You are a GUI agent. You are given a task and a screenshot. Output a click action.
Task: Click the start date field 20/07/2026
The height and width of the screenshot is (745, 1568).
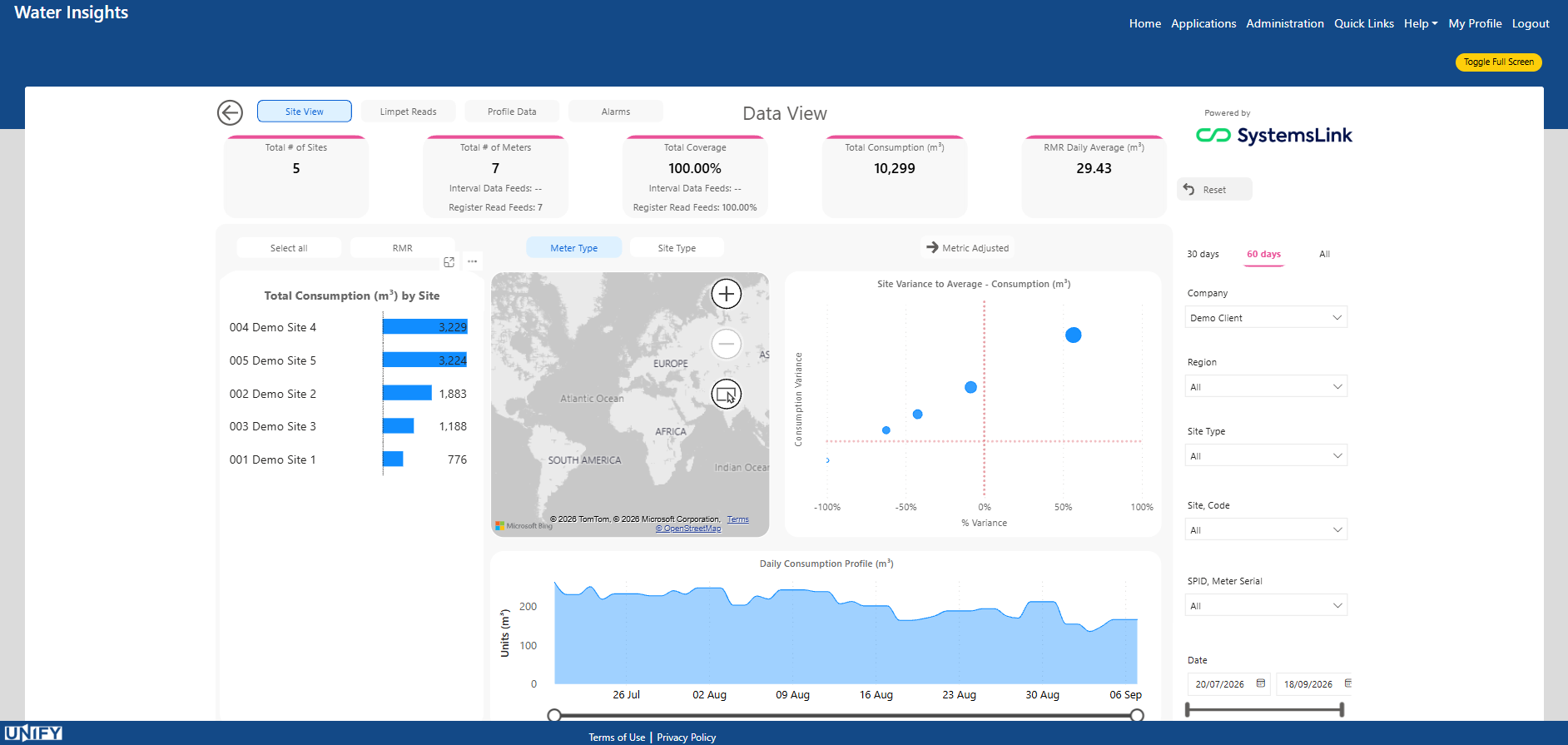(x=1220, y=684)
